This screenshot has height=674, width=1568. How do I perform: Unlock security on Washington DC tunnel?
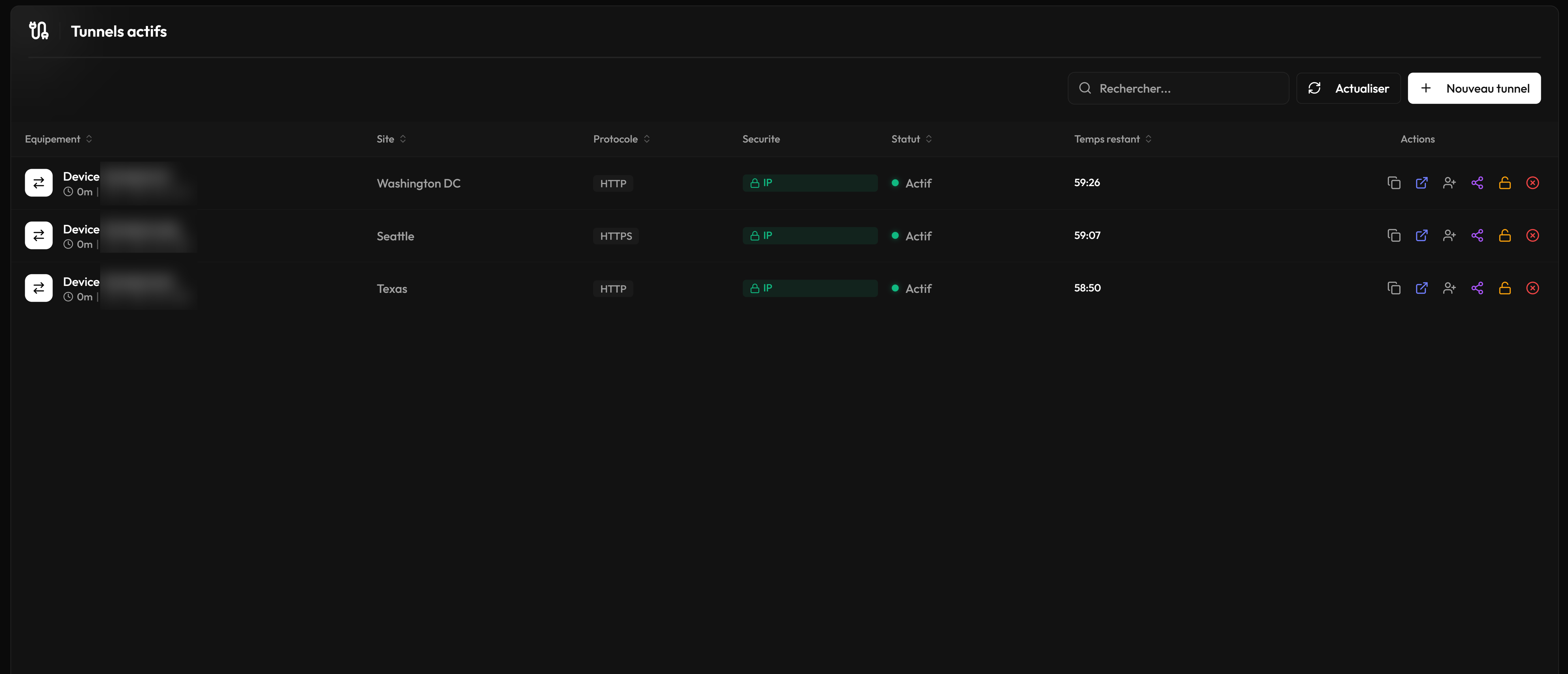point(1505,183)
